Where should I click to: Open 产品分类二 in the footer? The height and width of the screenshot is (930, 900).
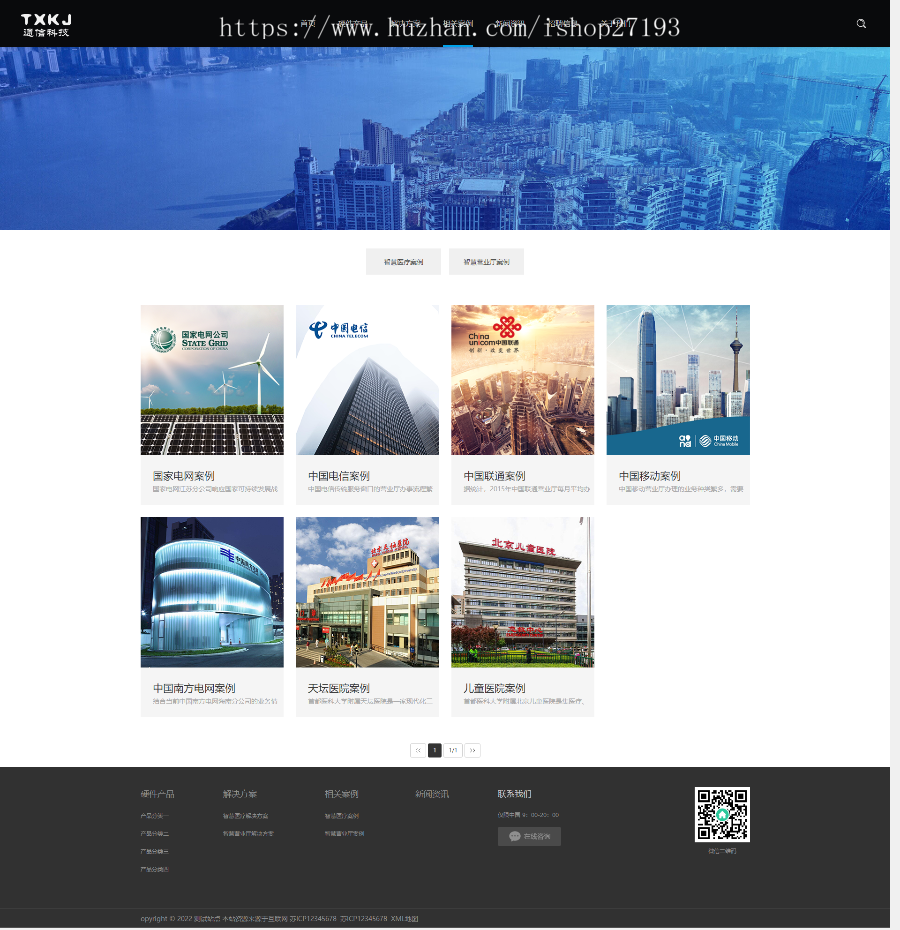[154, 833]
